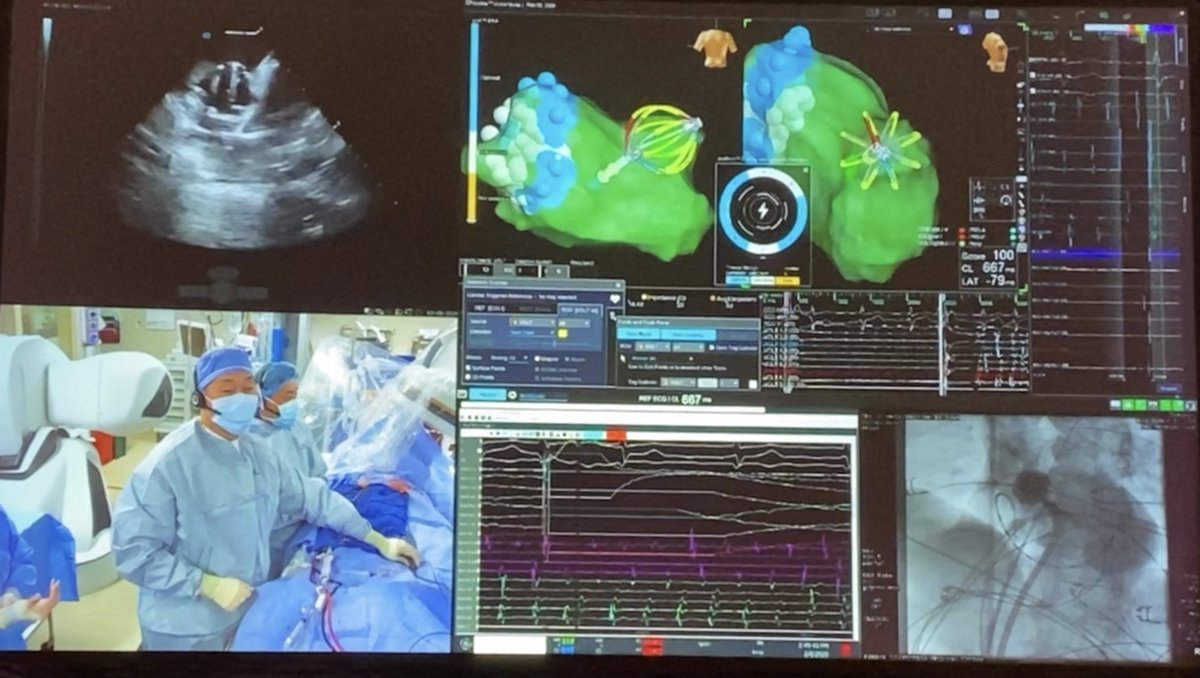Click the first blue button in second dialog

(638, 334)
